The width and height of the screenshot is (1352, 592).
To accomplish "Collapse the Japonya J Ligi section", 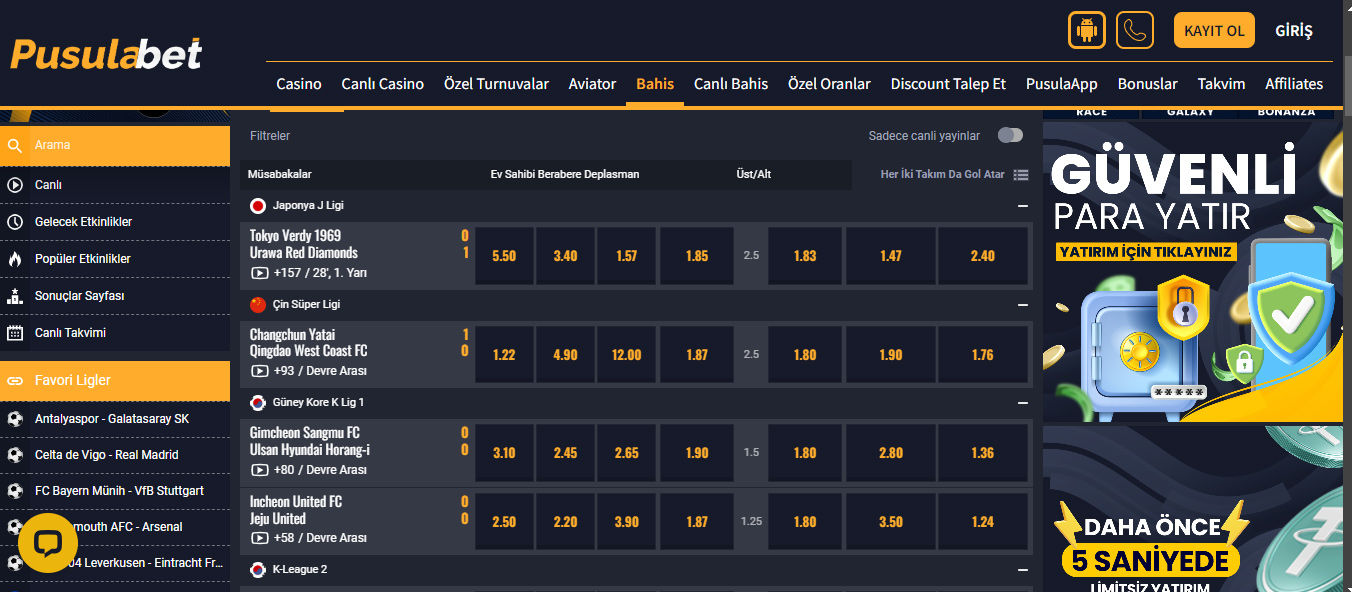I will [x=1022, y=206].
